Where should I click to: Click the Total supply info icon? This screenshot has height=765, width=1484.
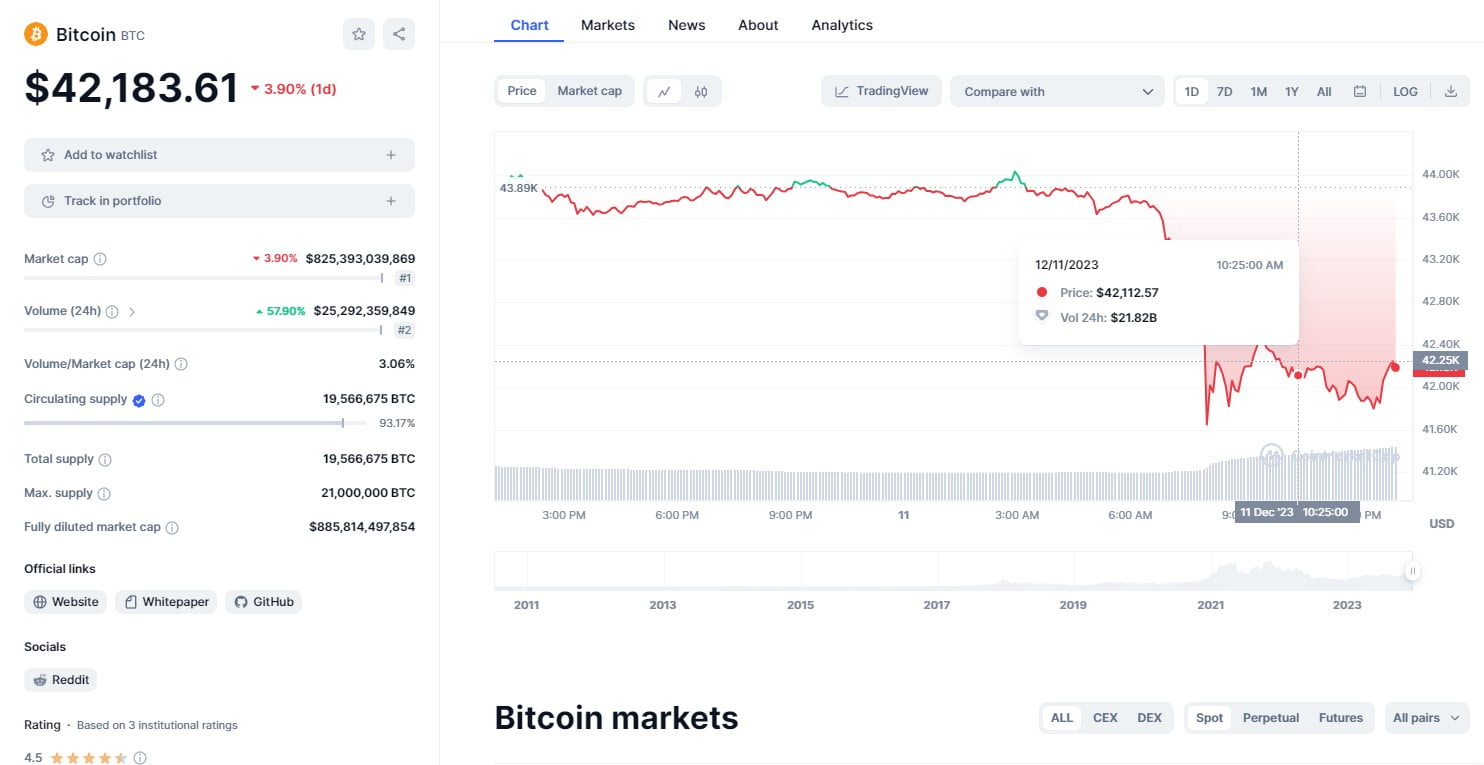[105, 460]
